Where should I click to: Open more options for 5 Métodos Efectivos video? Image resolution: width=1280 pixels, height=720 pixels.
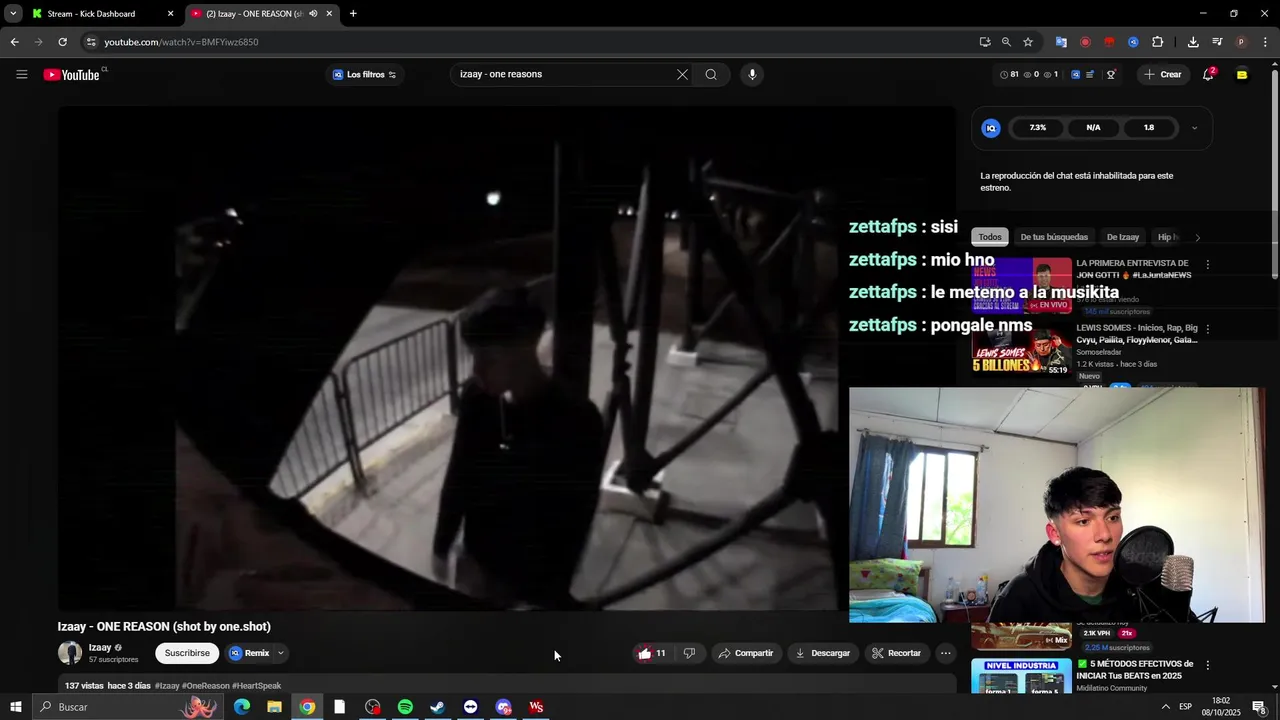point(1208,665)
